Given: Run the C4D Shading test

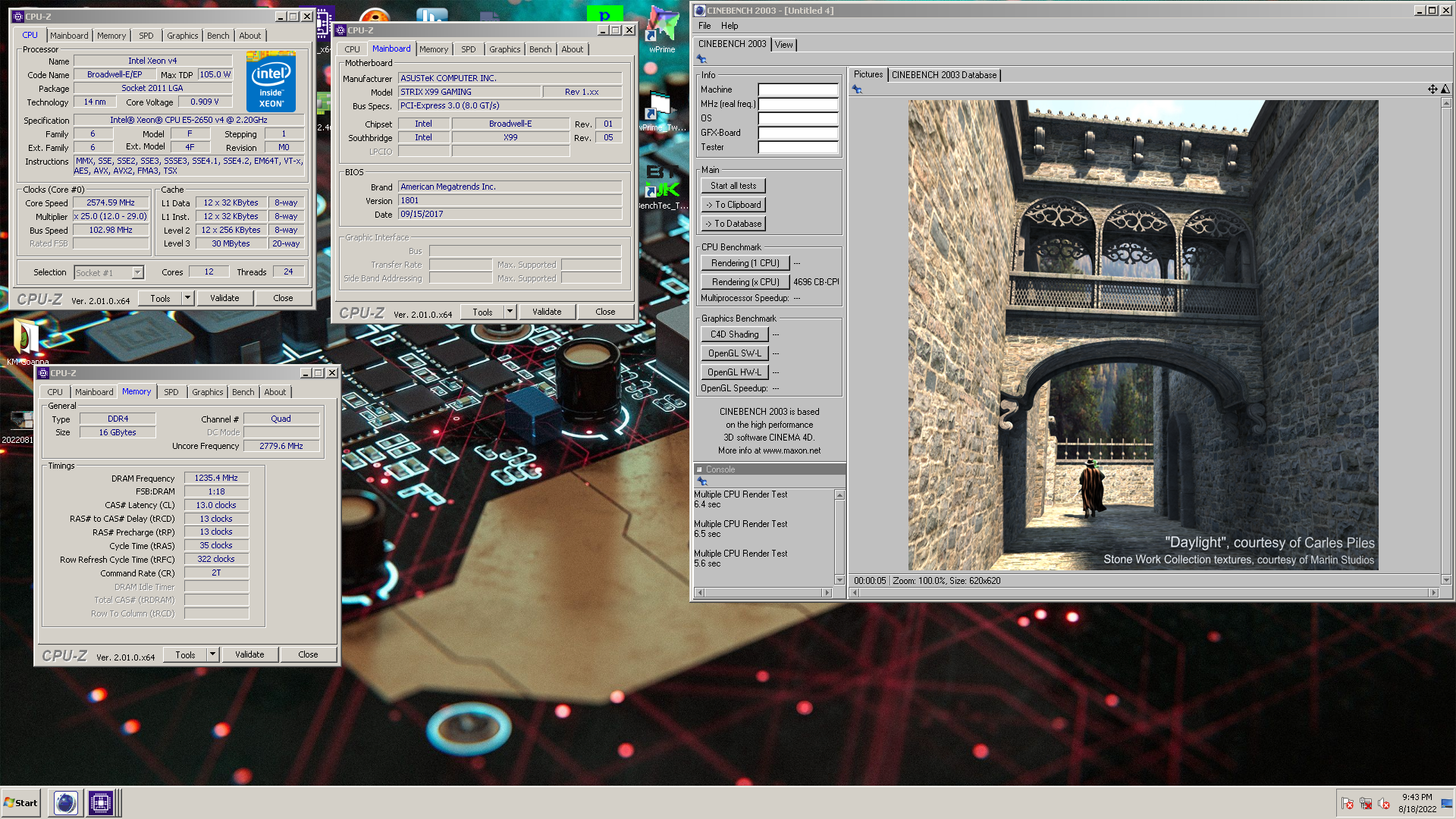Looking at the screenshot, I should [x=735, y=334].
